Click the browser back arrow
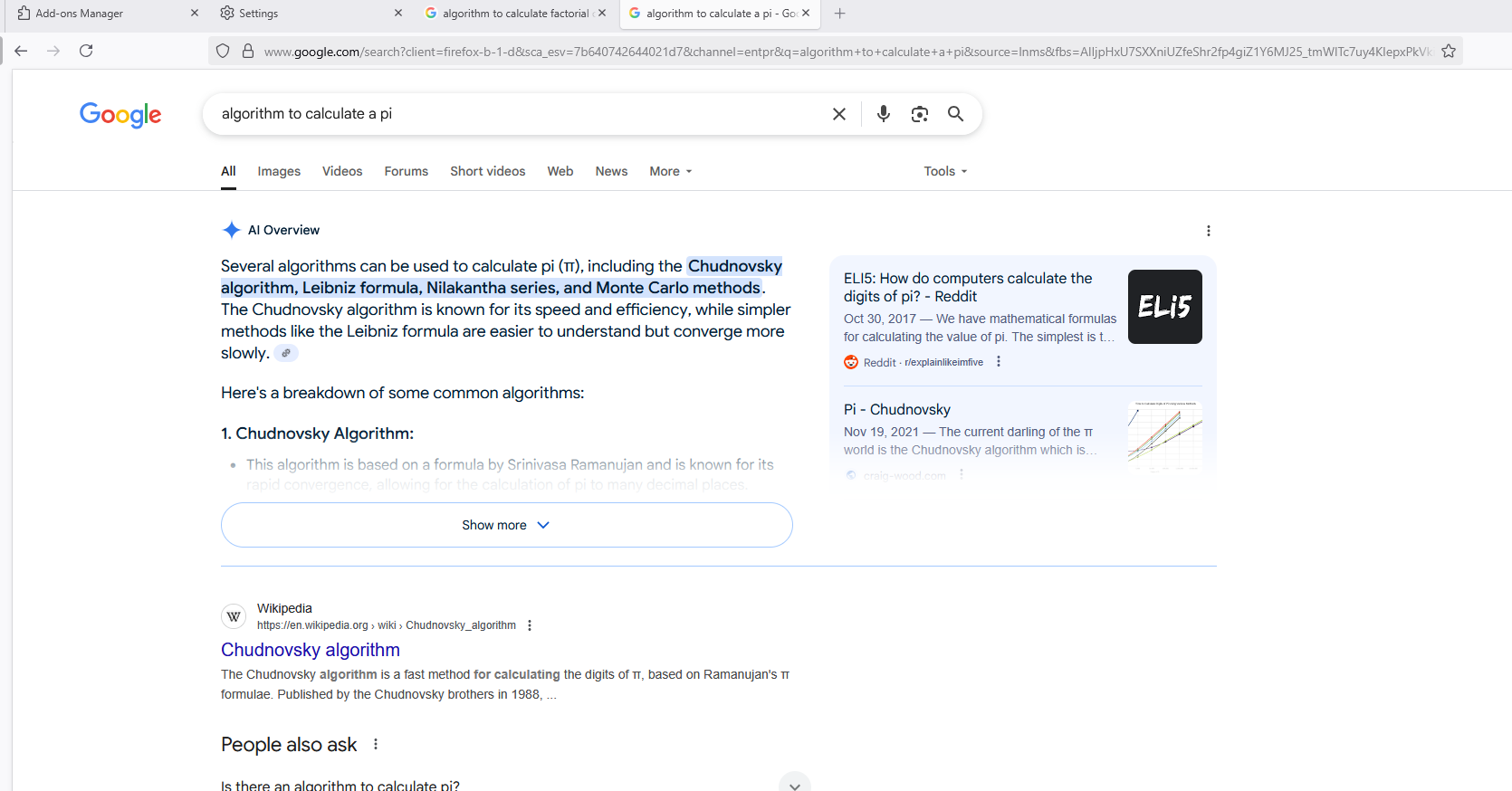 click(x=21, y=51)
